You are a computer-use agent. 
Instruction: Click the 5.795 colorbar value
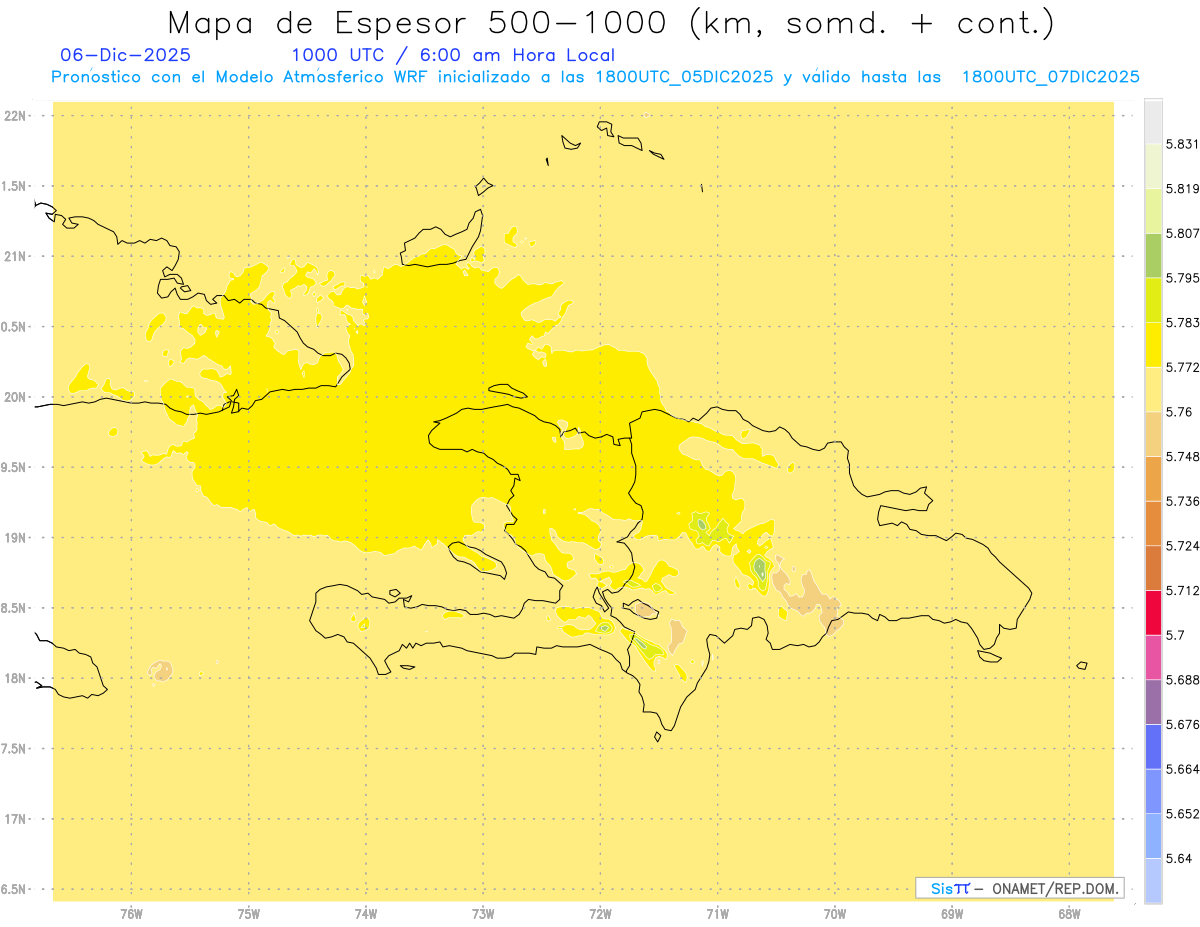(x=1183, y=278)
